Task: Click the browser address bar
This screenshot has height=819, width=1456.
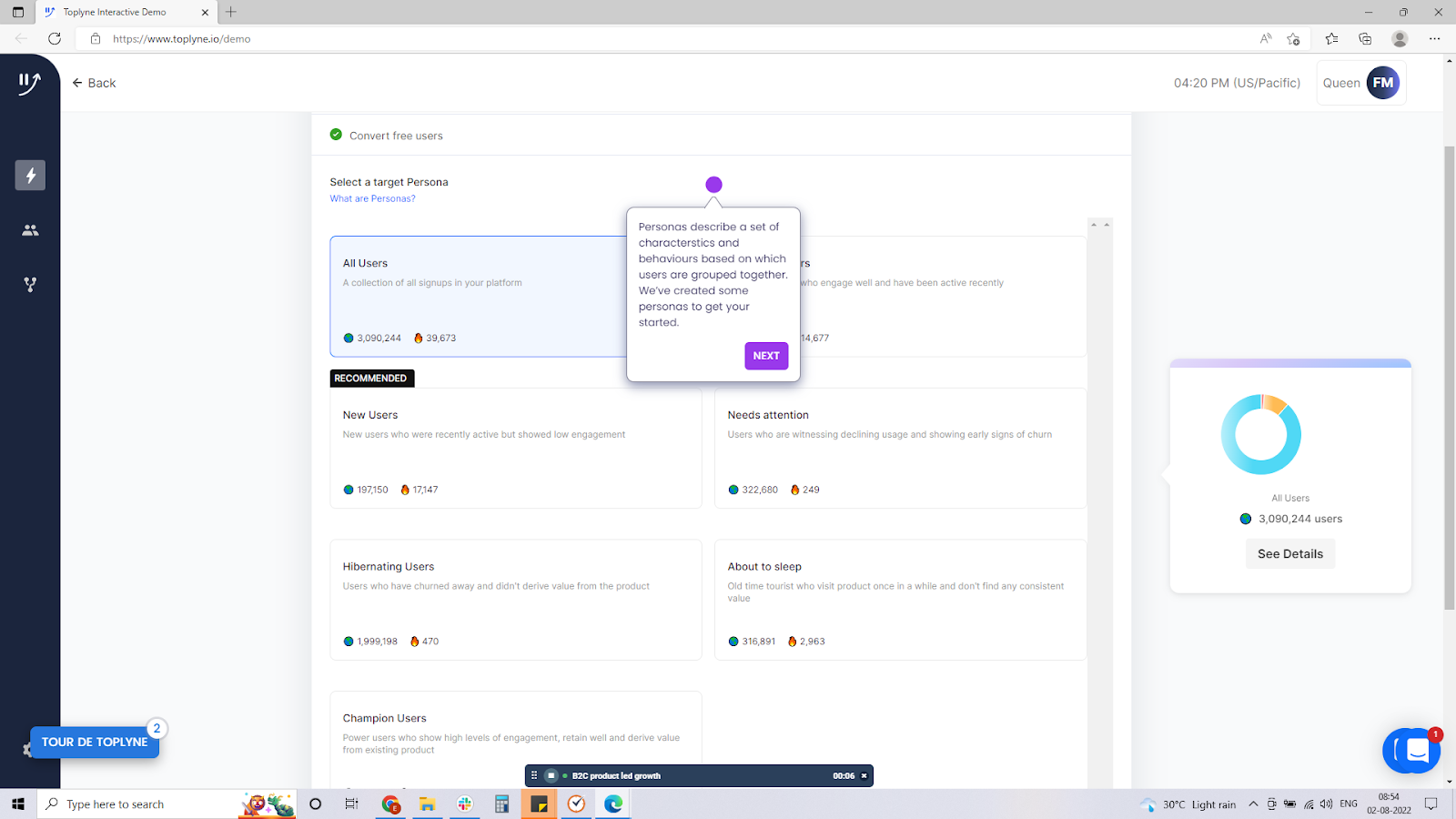Action: [637, 38]
